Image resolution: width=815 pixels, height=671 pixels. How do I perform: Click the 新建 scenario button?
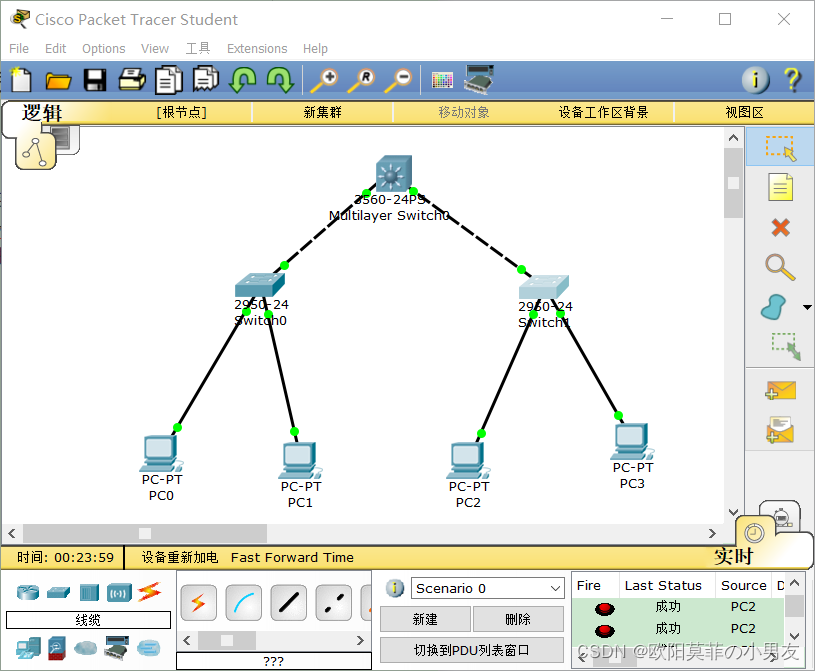click(x=425, y=619)
